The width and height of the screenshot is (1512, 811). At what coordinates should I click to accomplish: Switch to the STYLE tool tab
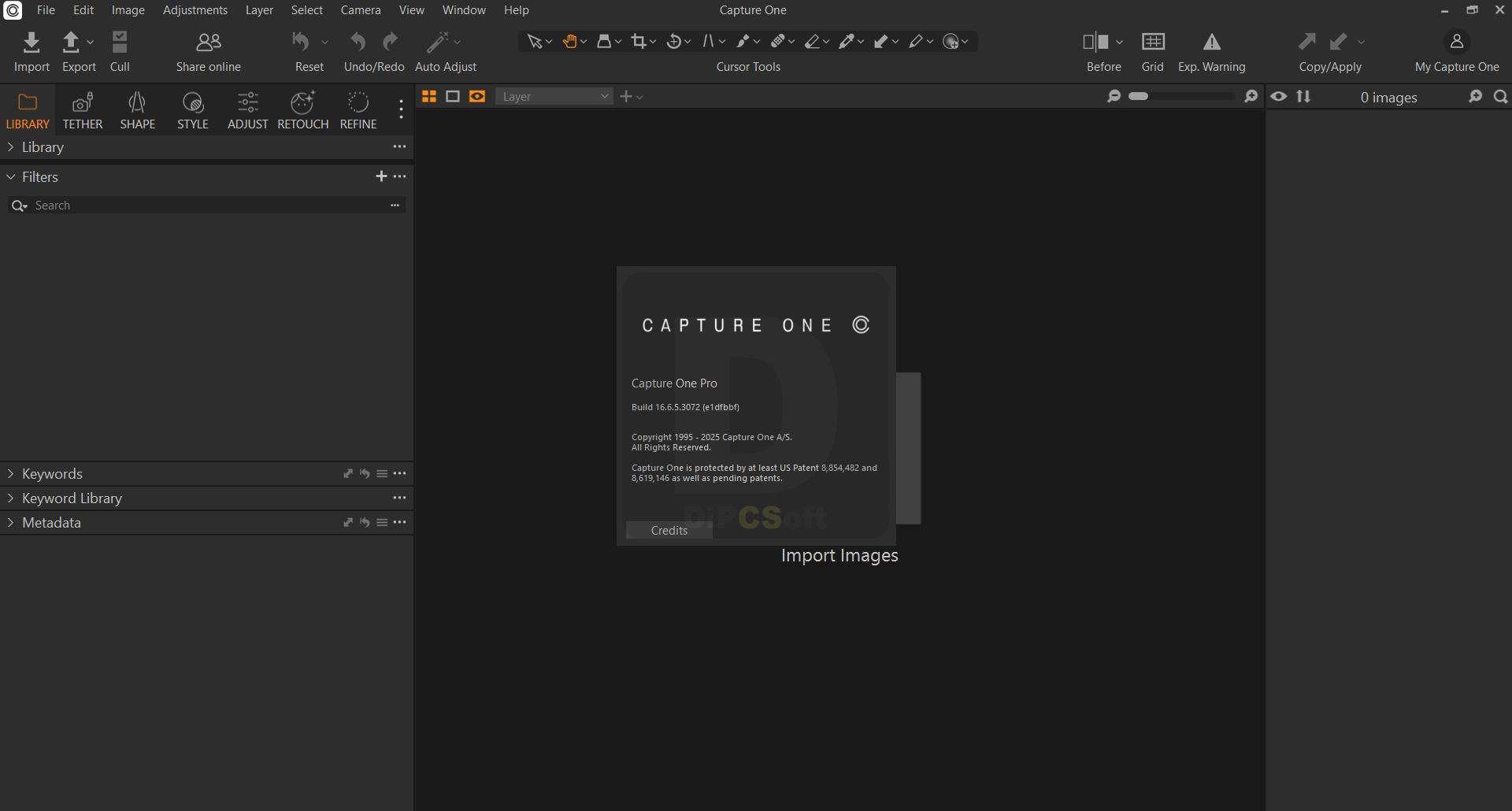click(x=193, y=110)
